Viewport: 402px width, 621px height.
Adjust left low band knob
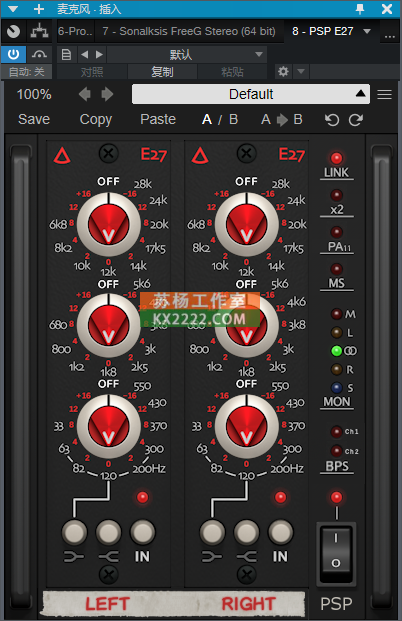109,426
